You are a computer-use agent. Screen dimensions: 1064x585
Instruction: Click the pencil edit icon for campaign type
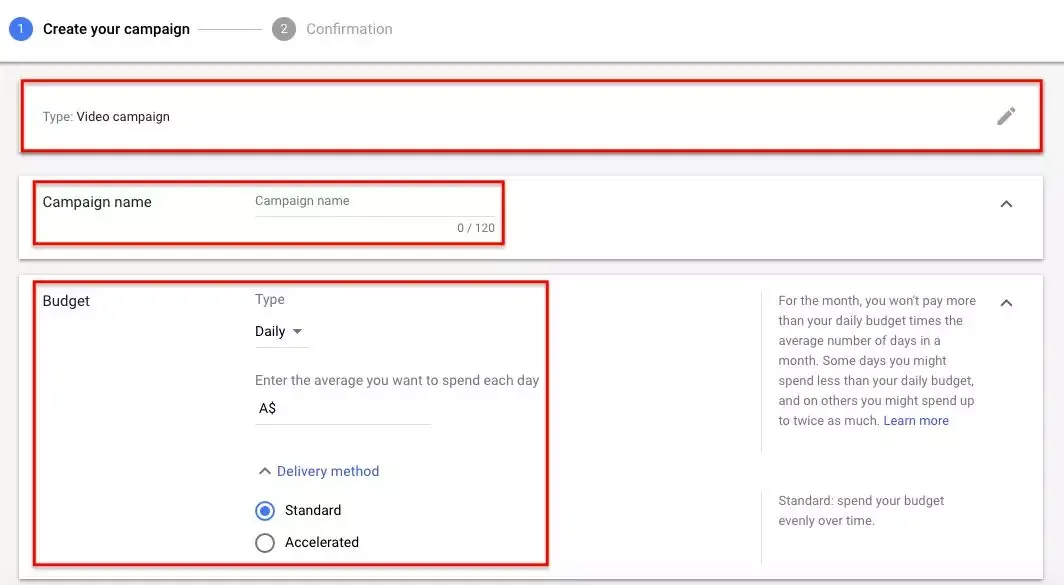(1006, 116)
